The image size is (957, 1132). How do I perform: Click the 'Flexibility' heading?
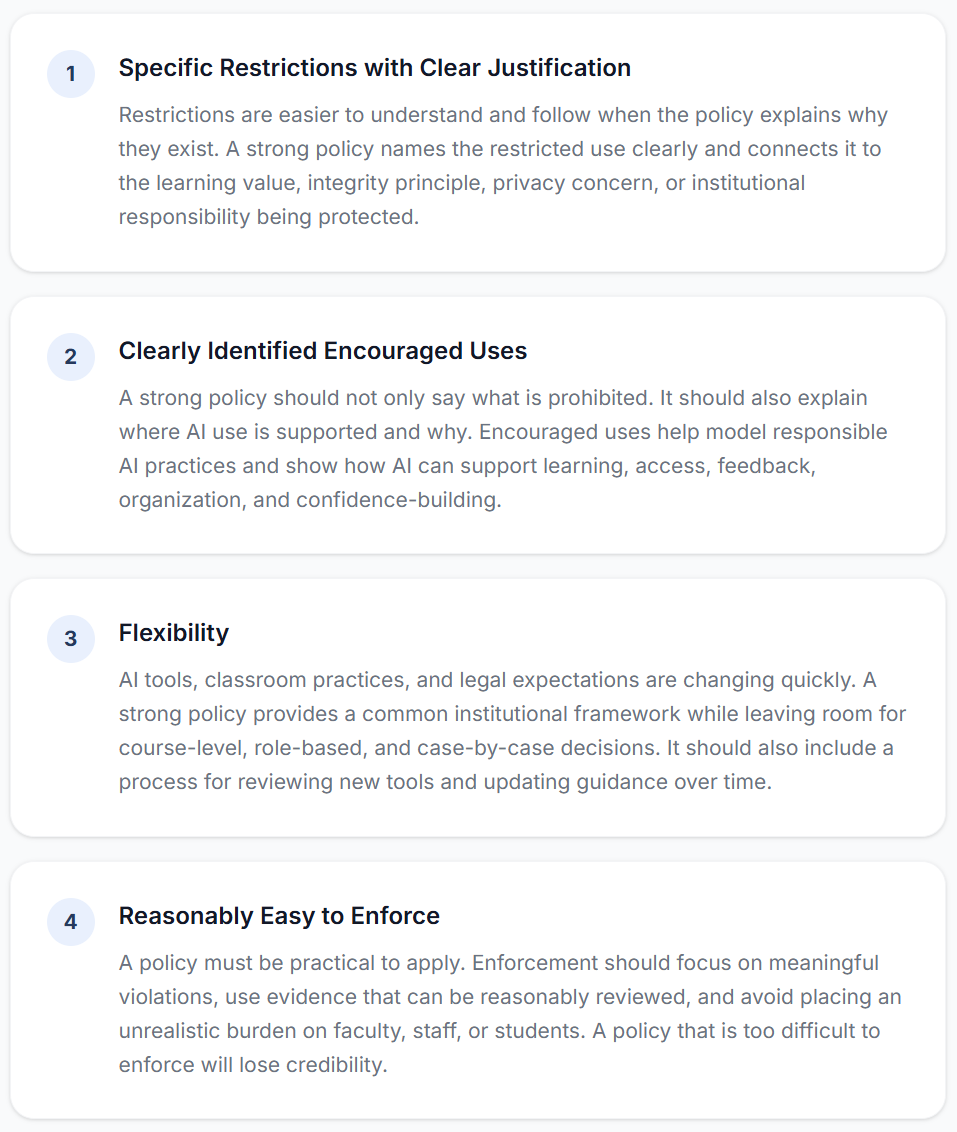click(174, 633)
